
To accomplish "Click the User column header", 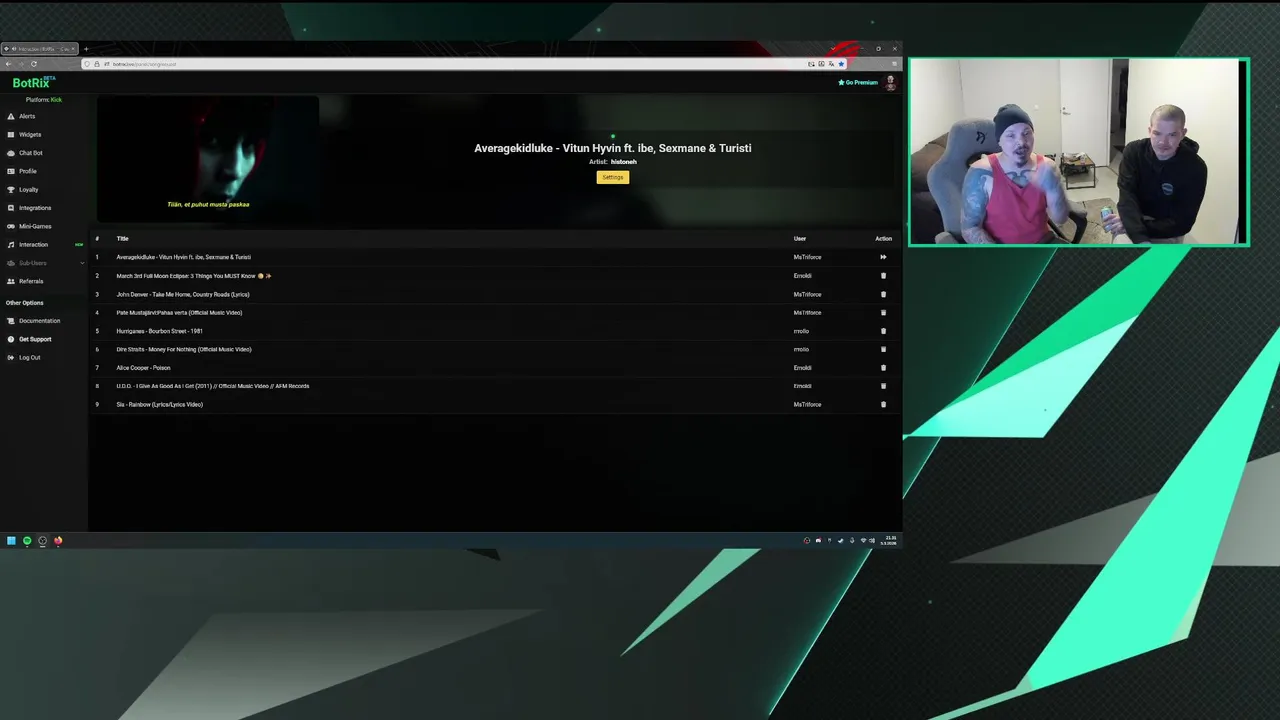I will [x=800, y=238].
